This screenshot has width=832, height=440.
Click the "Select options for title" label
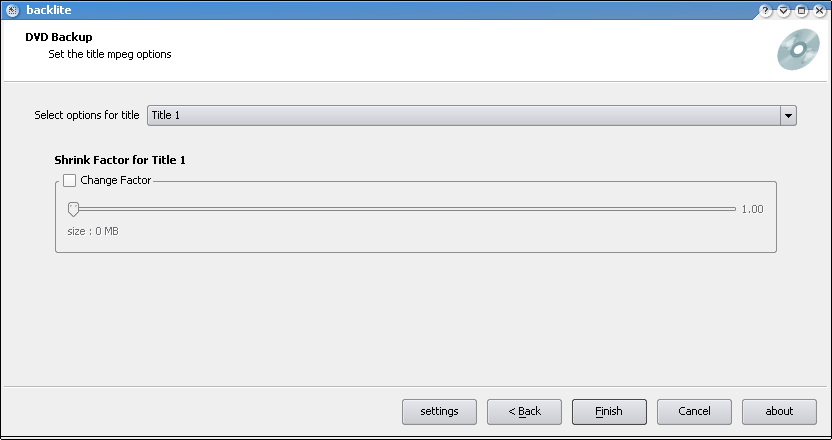(x=87, y=115)
